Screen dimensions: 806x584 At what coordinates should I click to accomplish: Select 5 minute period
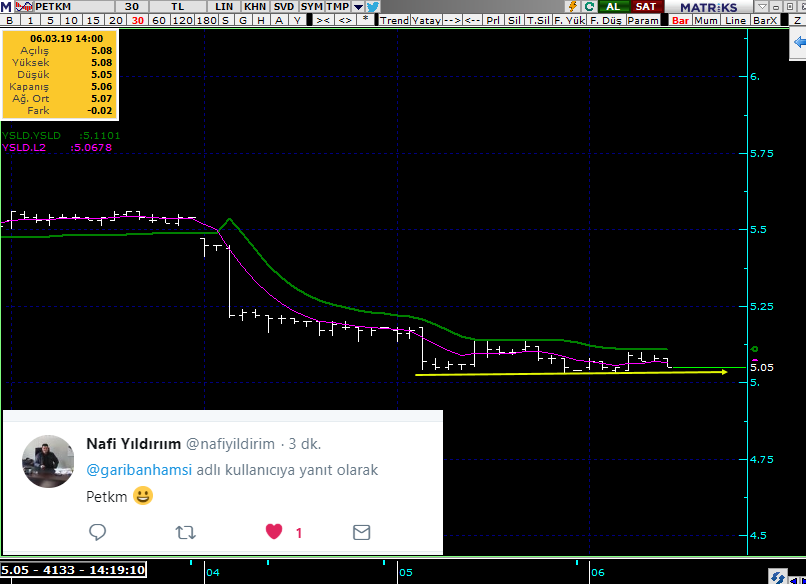(x=50, y=21)
